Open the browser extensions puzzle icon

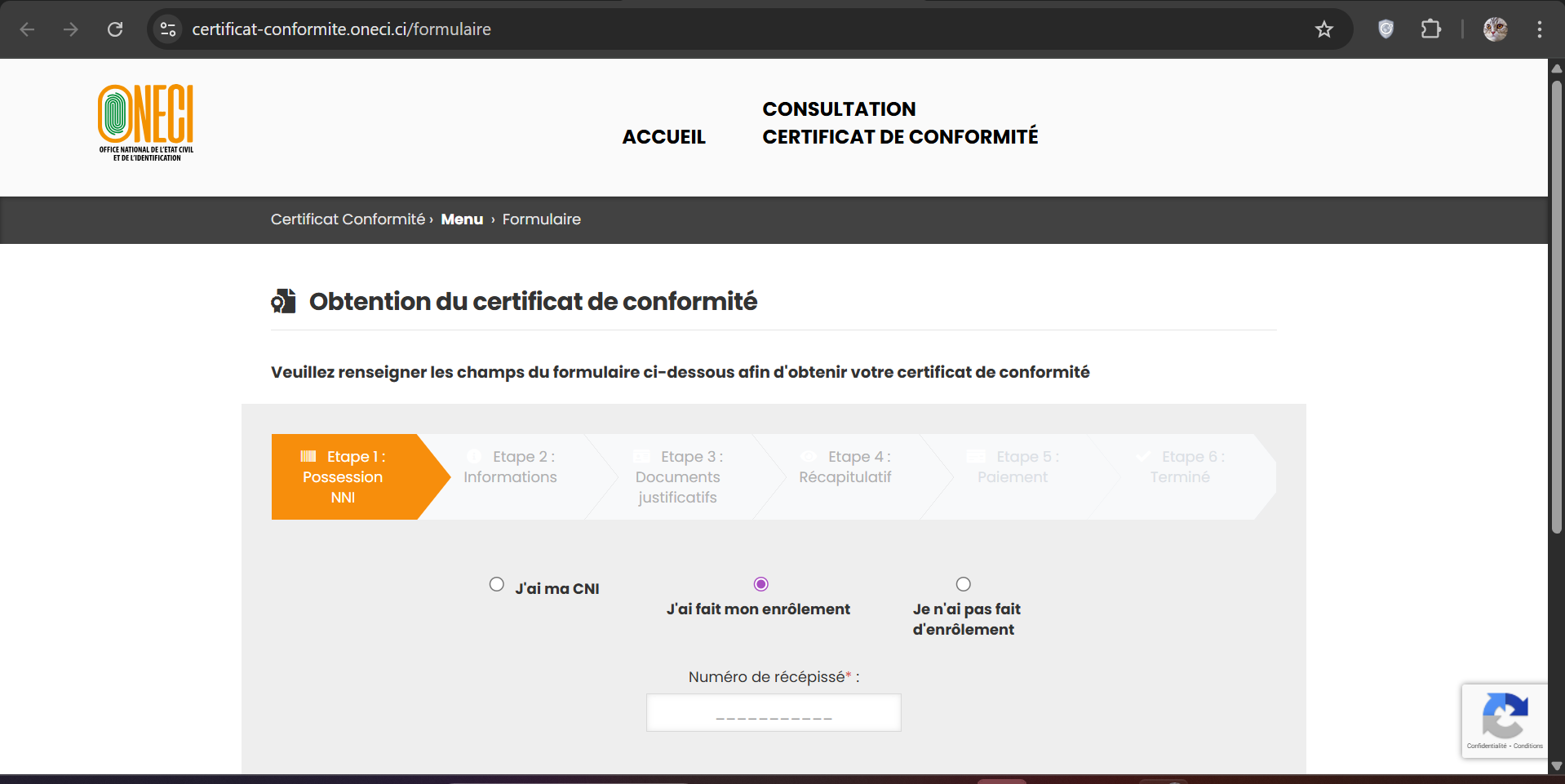click(1430, 29)
